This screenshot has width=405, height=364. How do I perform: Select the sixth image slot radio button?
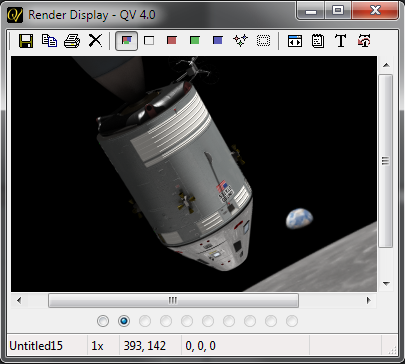(x=208, y=321)
